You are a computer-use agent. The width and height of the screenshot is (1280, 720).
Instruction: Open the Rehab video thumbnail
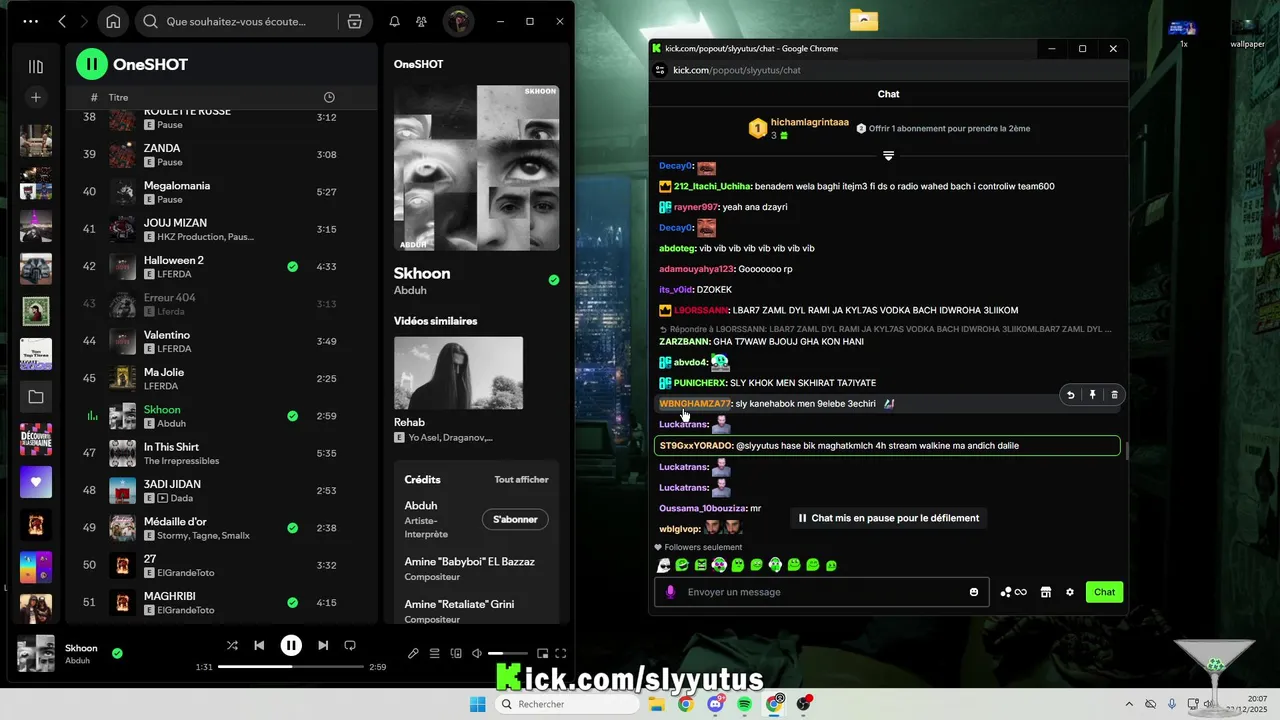coord(458,373)
